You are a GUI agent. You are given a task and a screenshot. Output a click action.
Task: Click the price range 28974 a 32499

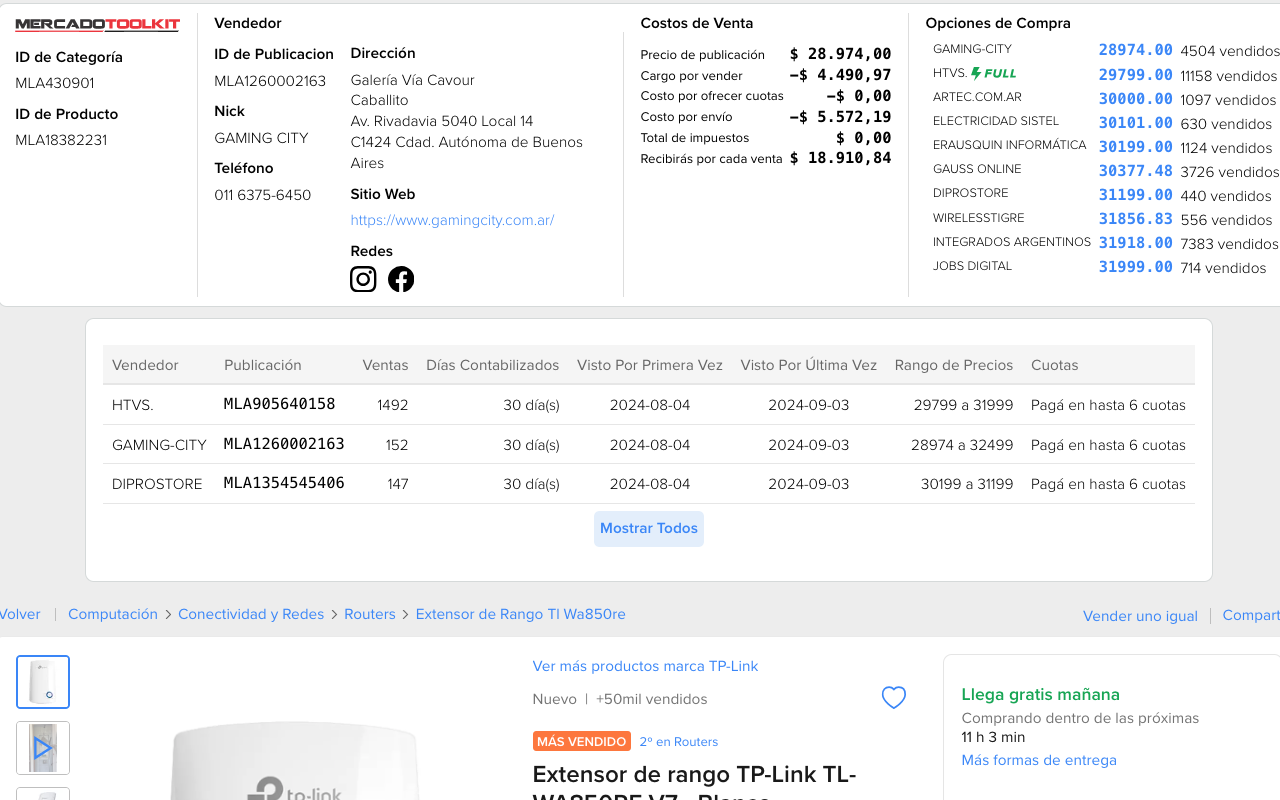tap(962, 445)
